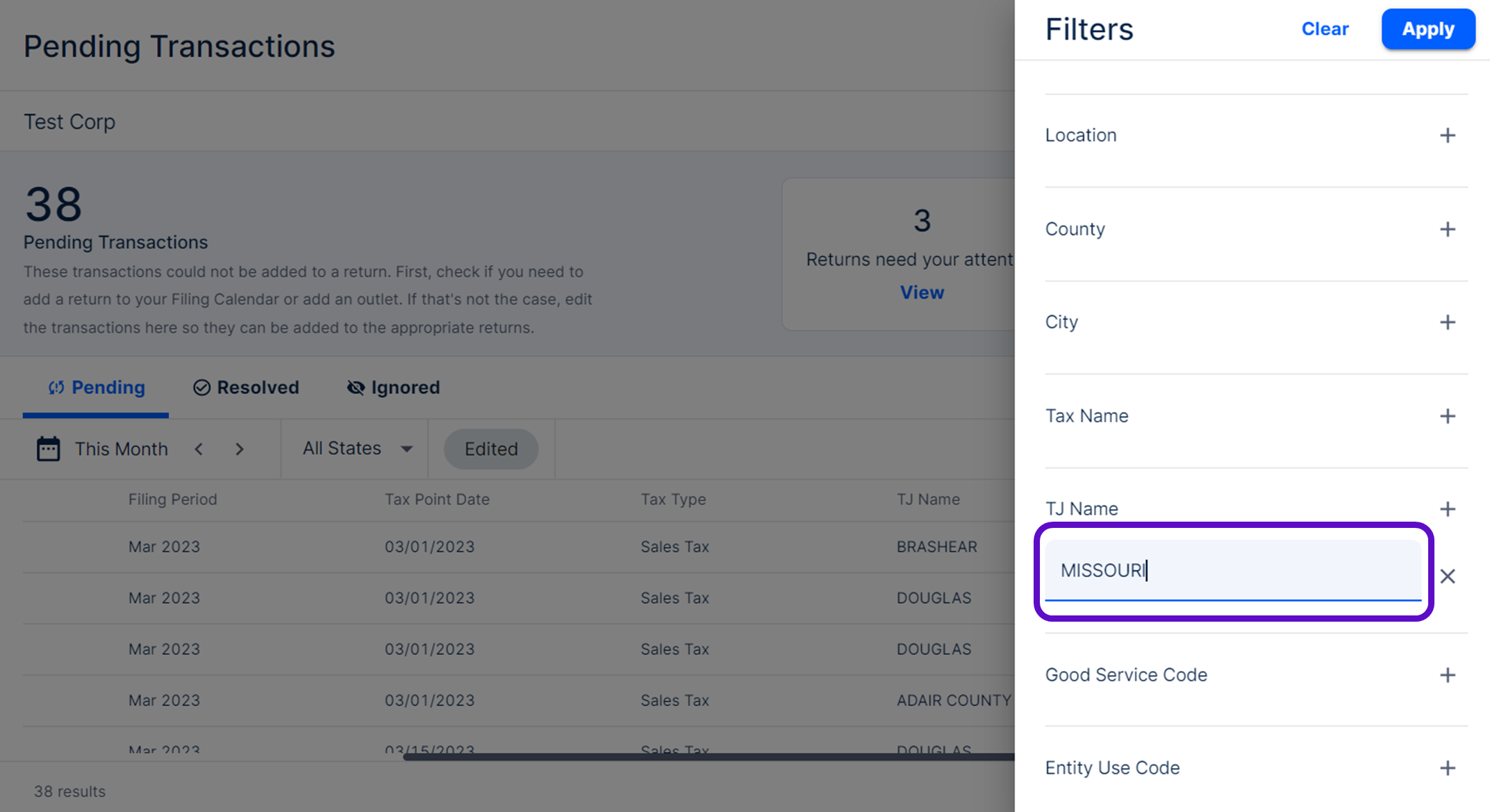Expand the Location filter plus icon
Screen dimensions: 1490x812
point(1447,135)
